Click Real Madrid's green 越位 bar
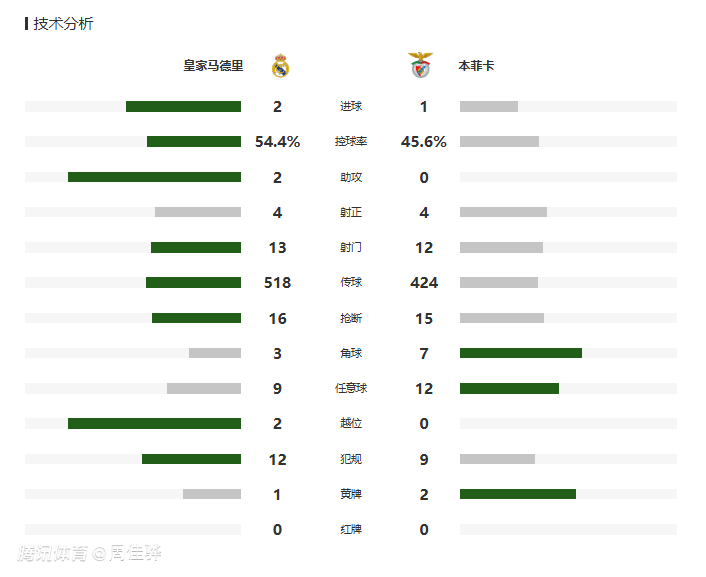 pyautogui.click(x=154, y=423)
